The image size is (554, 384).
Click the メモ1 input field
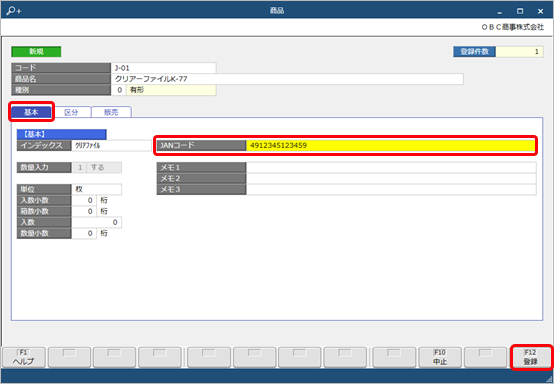391,167
